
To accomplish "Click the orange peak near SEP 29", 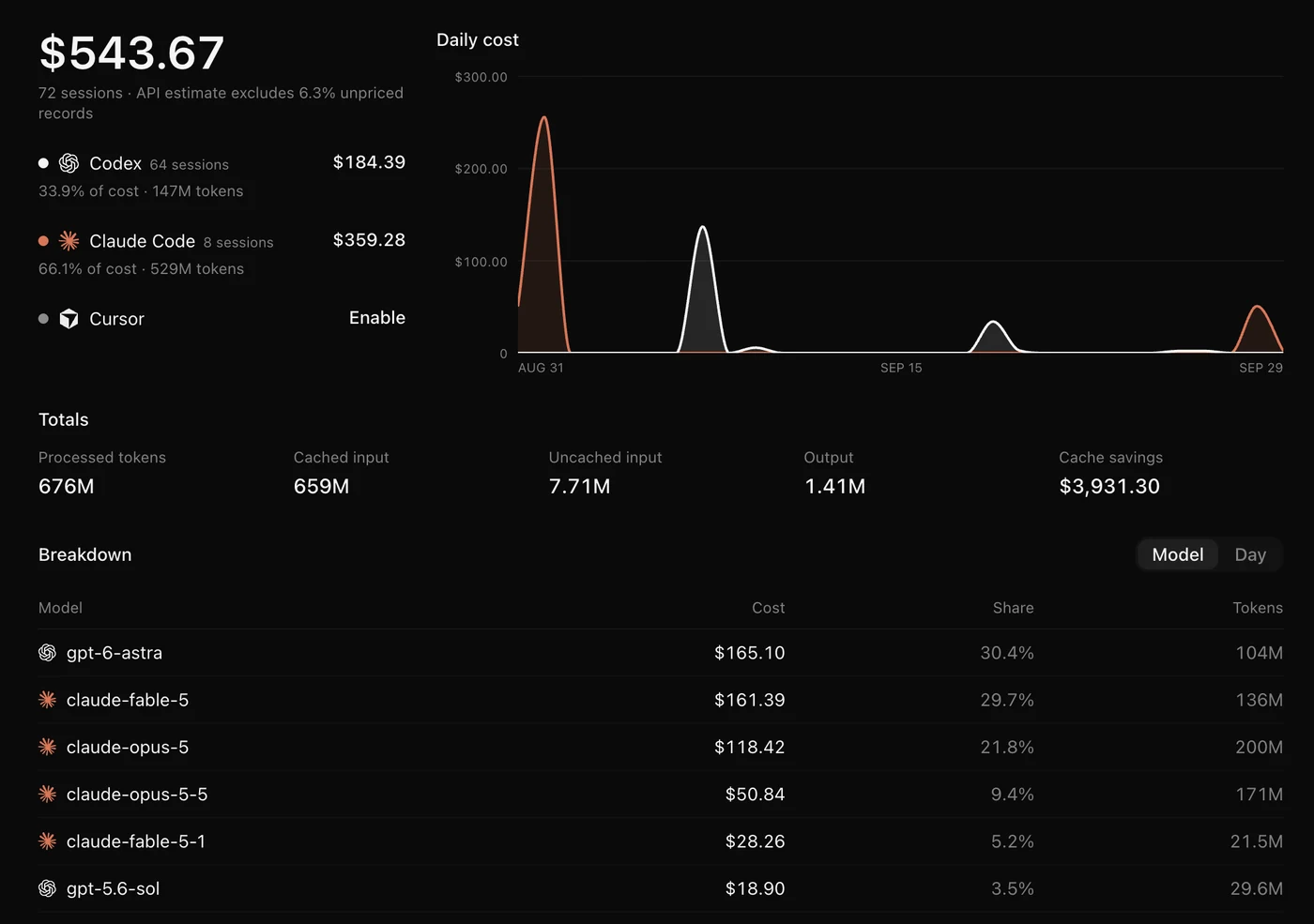I will click(1258, 308).
